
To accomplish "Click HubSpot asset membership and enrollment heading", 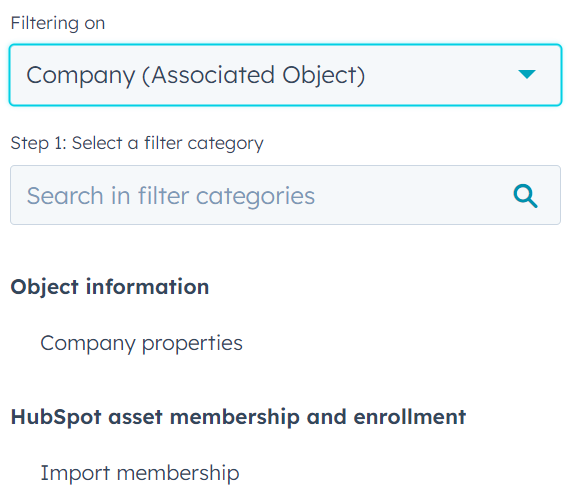I will (x=238, y=417).
